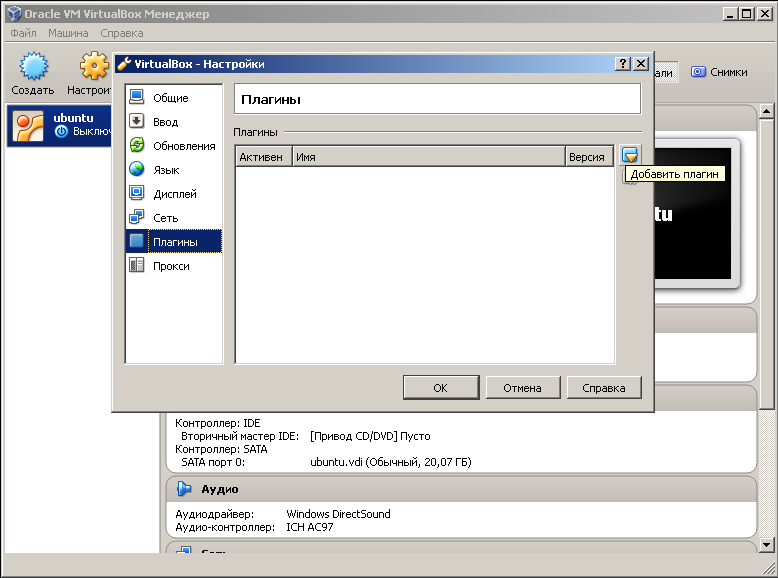The image size is (778, 578).
Task: Open the Обновления settings category
Action: (x=174, y=146)
